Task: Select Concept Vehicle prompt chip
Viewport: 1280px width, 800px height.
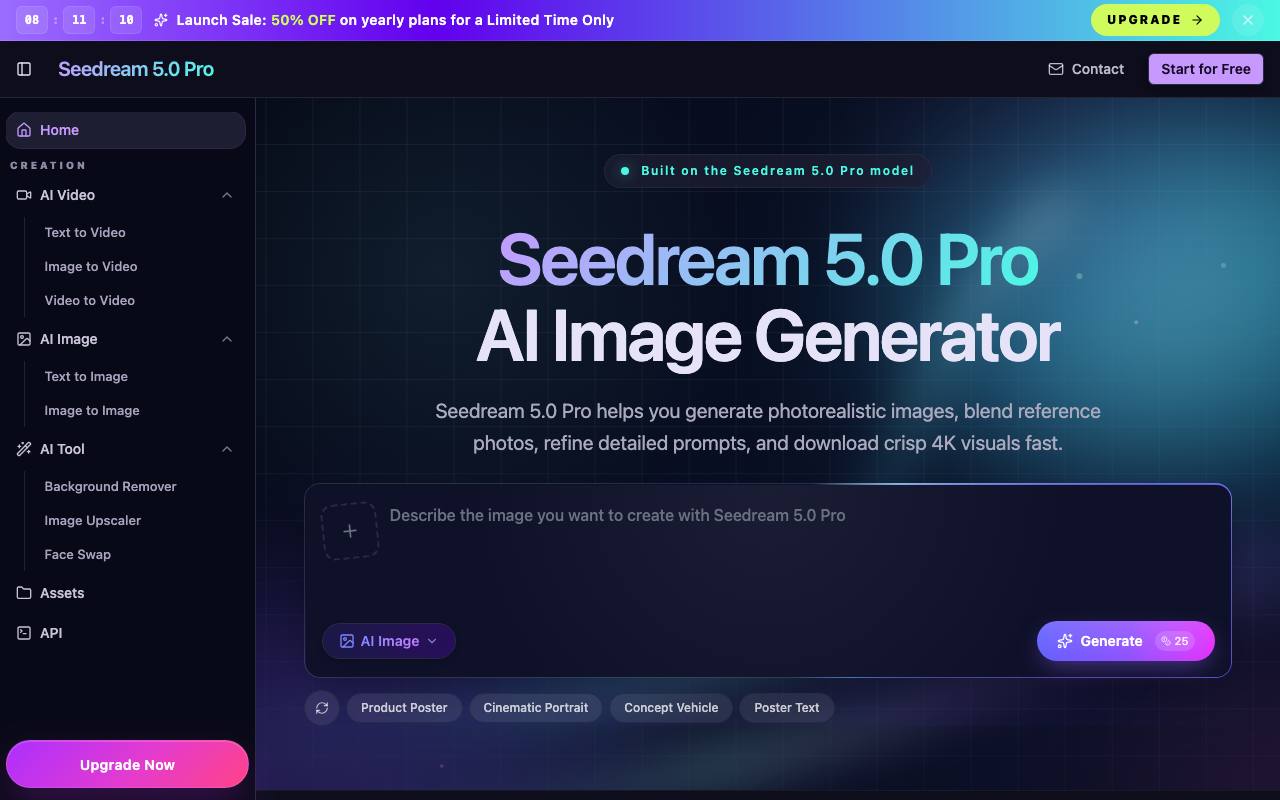Action: point(671,708)
